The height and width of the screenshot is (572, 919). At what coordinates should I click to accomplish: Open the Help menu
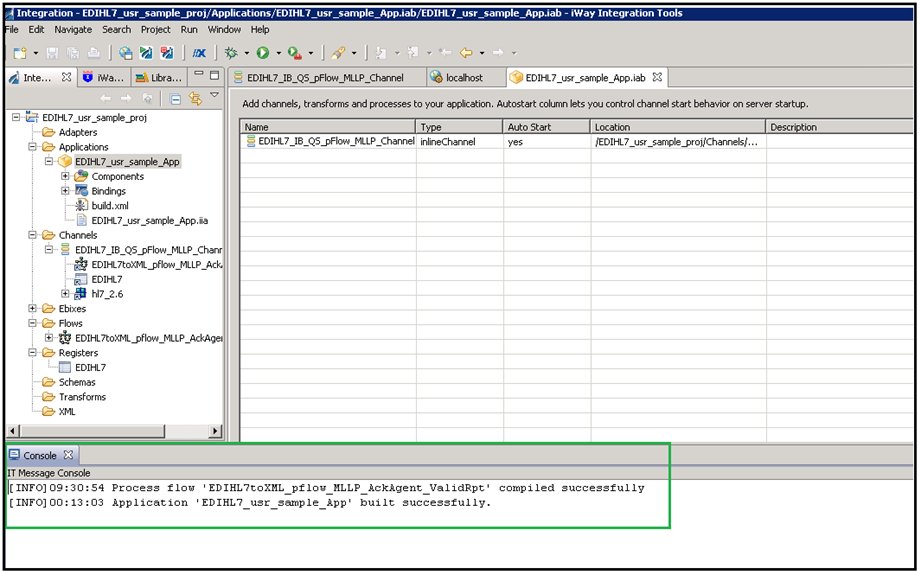point(260,29)
